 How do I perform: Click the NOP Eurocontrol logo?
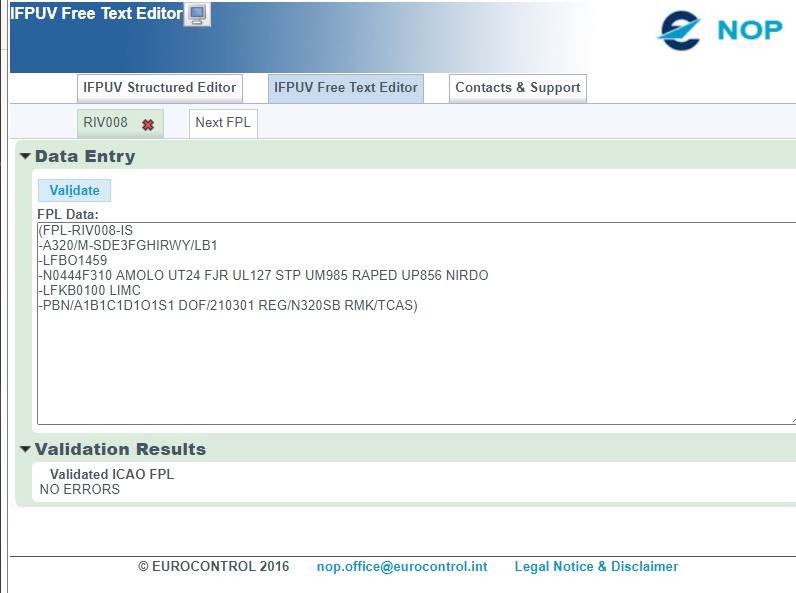point(720,30)
